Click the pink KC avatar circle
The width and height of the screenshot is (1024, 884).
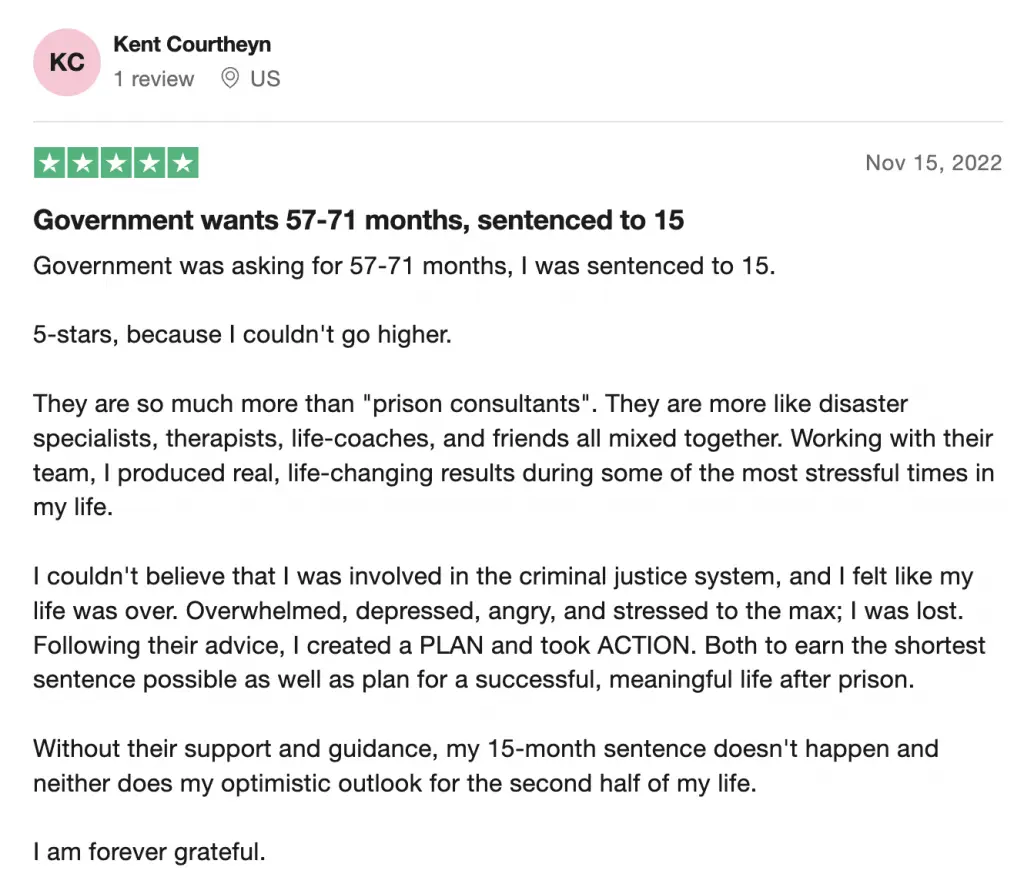click(67, 62)
